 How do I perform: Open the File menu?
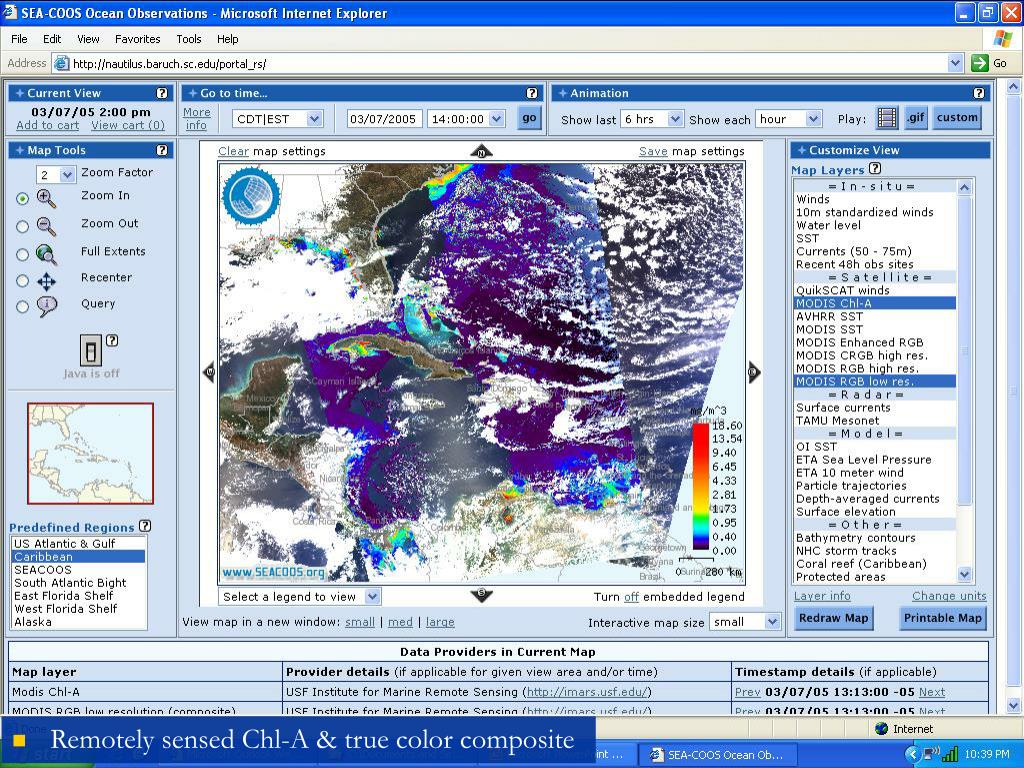(19, 39)
